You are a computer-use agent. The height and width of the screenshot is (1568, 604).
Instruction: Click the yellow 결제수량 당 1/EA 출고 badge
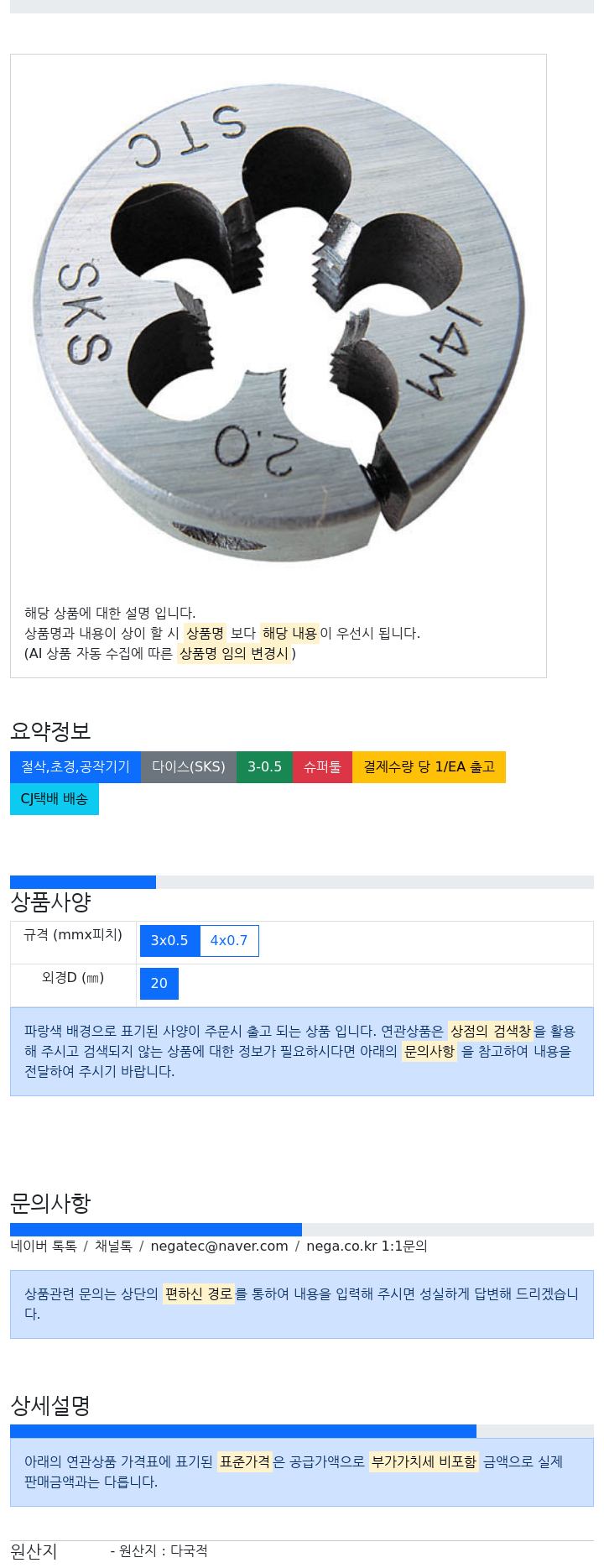[x=429, y=767]
